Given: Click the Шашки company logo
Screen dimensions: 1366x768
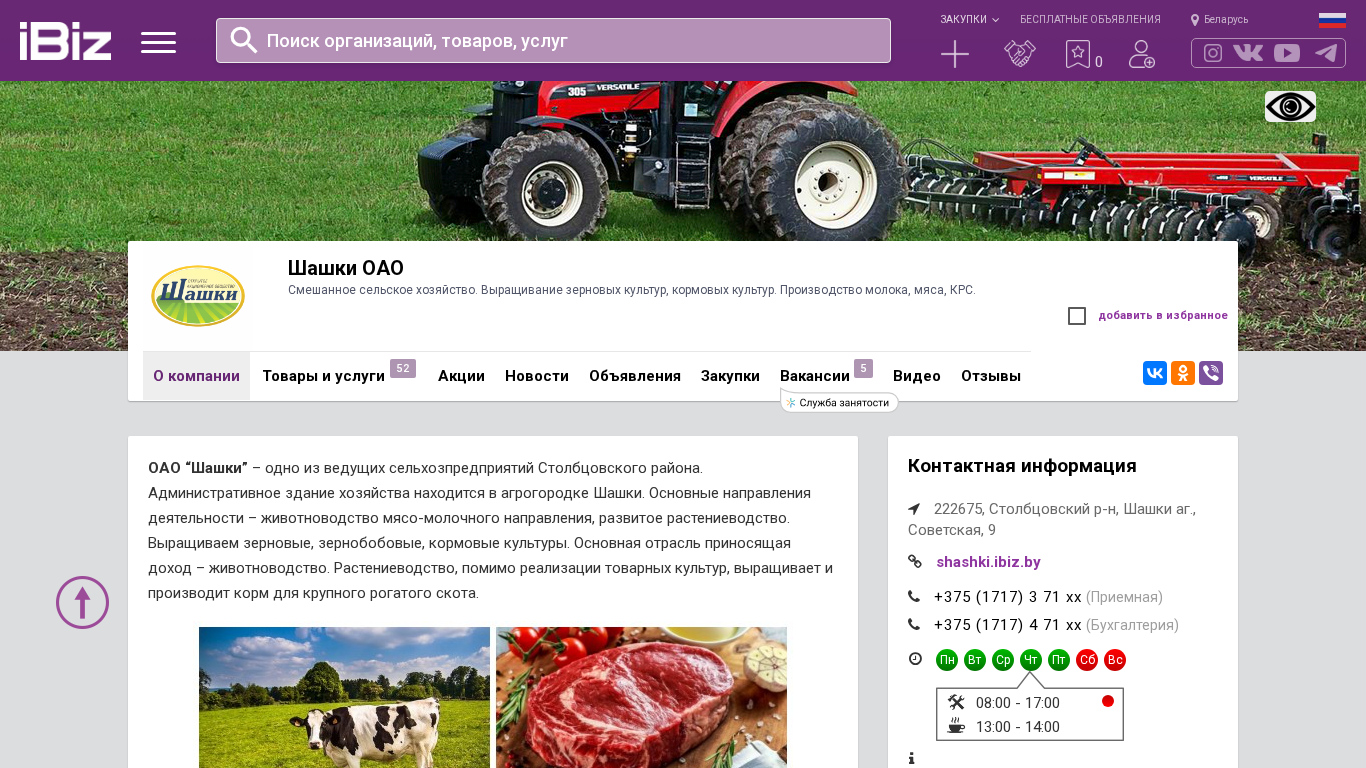Looking at the screenshot, I should 198,296.
